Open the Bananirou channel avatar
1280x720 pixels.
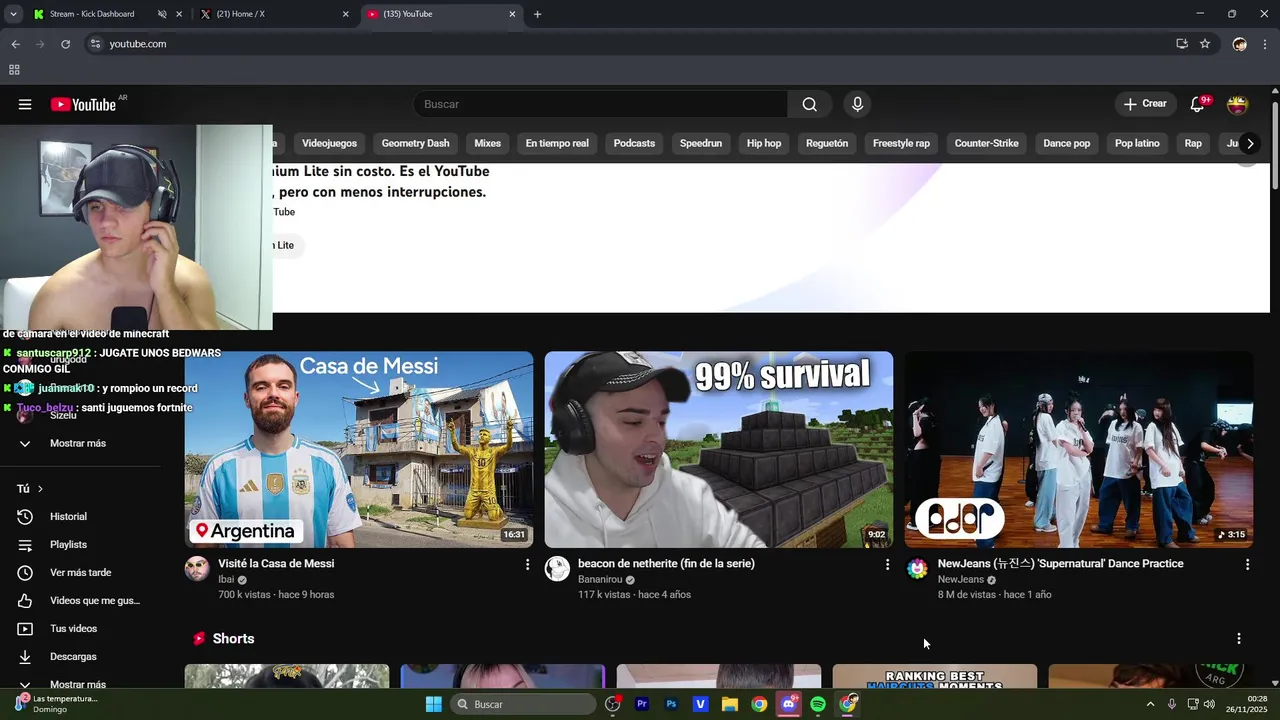click(x=557, y=569)
